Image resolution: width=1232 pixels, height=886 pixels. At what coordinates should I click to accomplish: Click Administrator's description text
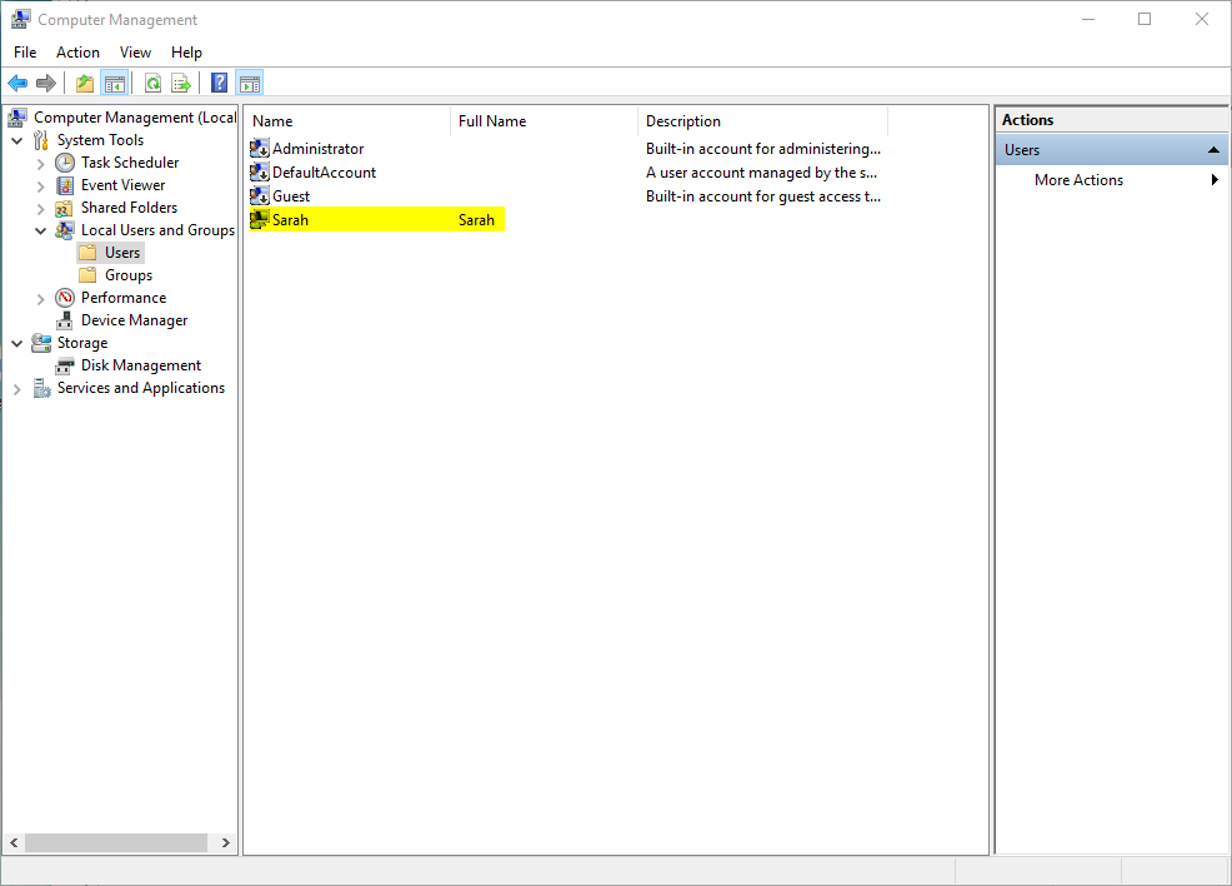pyautogui.click(x=763, y=148)
